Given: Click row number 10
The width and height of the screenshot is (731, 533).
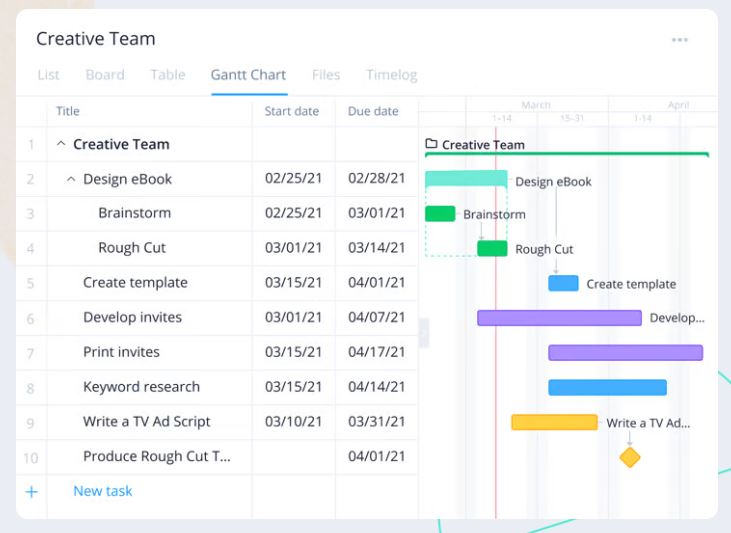Looking at the screenshot, I should pos(31,458).
